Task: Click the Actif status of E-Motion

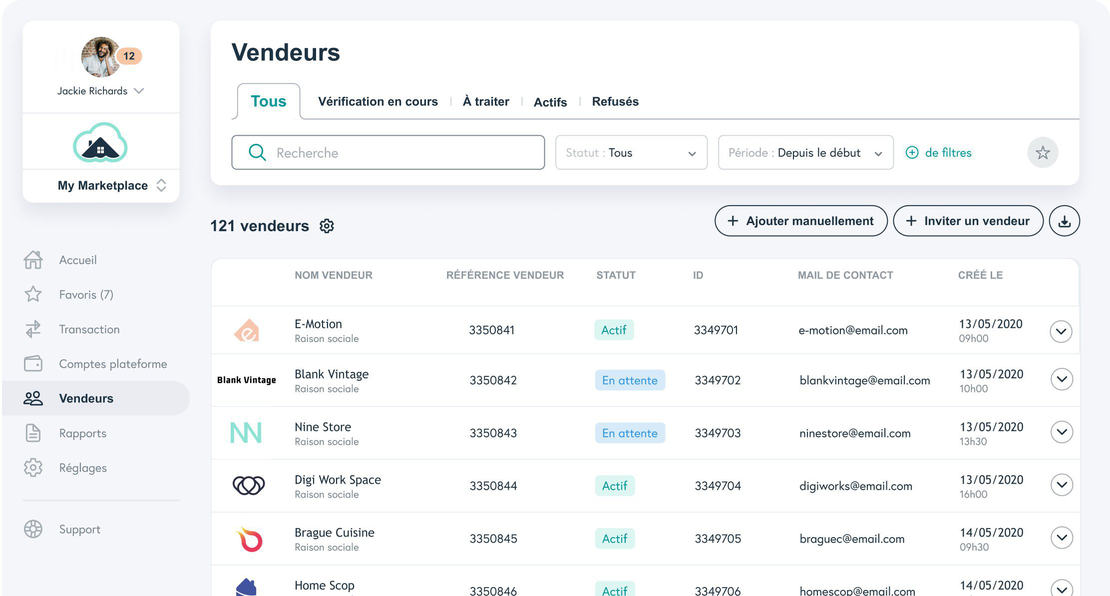Action: click(x=614, y=330)
